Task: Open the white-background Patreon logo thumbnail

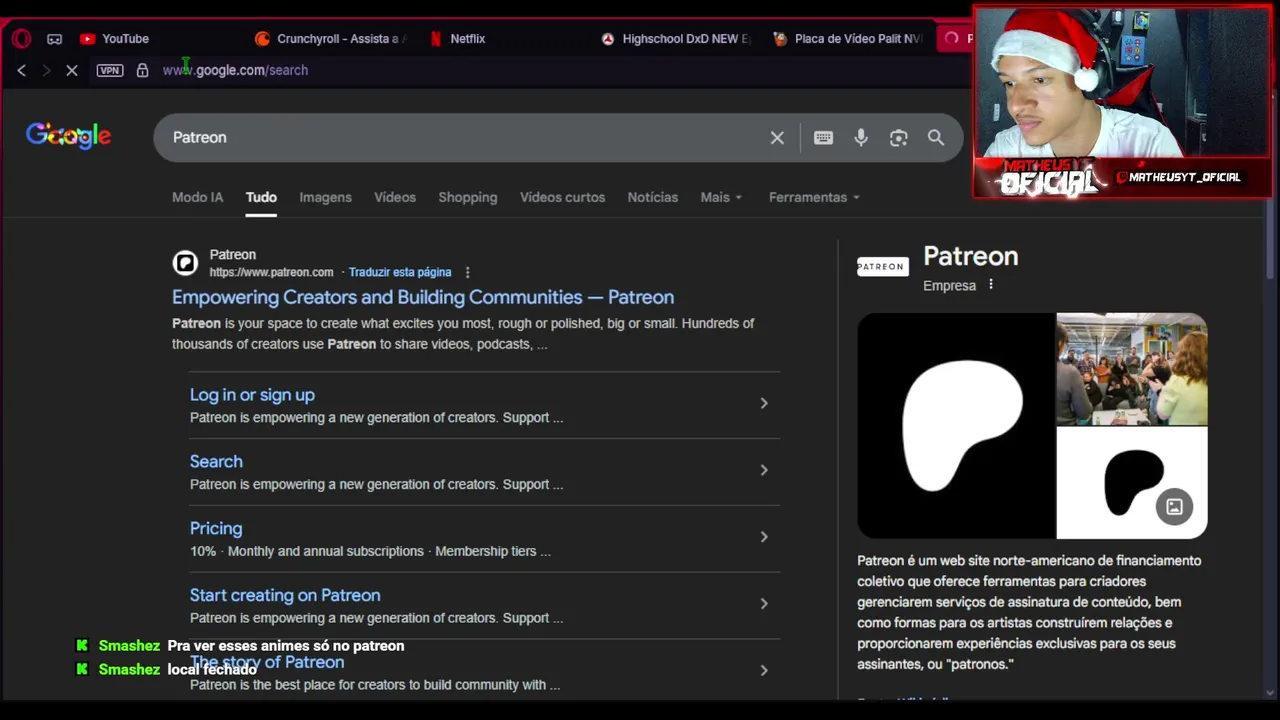Action: point(1132,483)
